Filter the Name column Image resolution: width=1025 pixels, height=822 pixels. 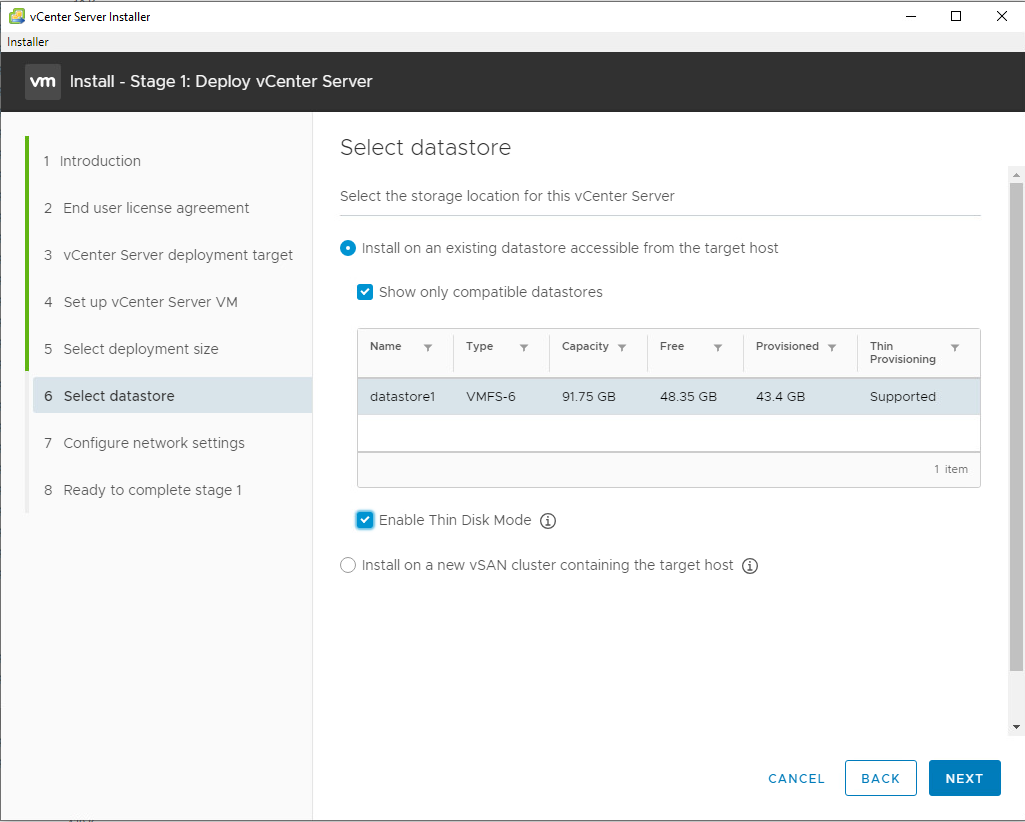[428, 348]
